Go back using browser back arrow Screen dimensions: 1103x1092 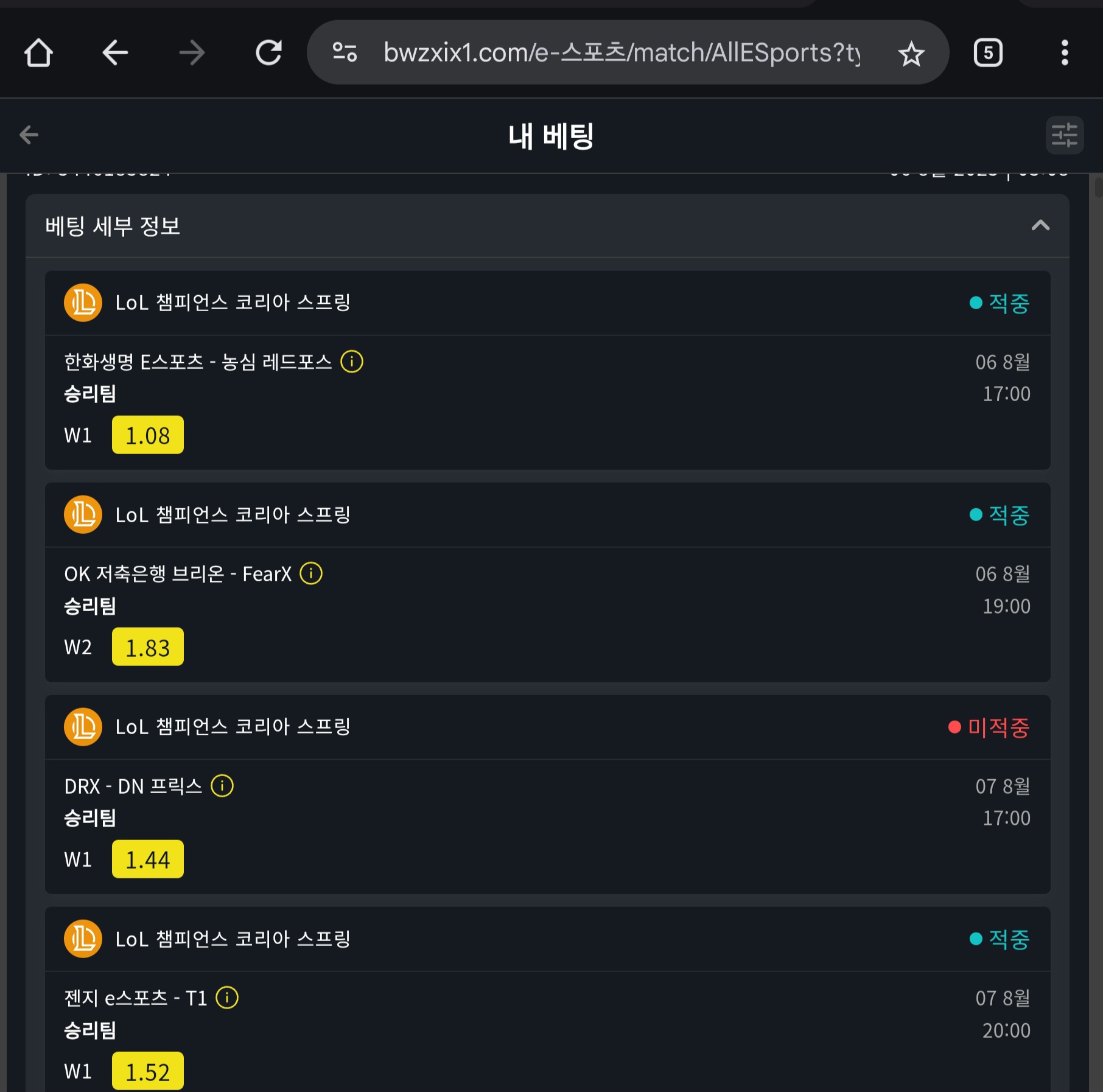[x=115, y=52]
